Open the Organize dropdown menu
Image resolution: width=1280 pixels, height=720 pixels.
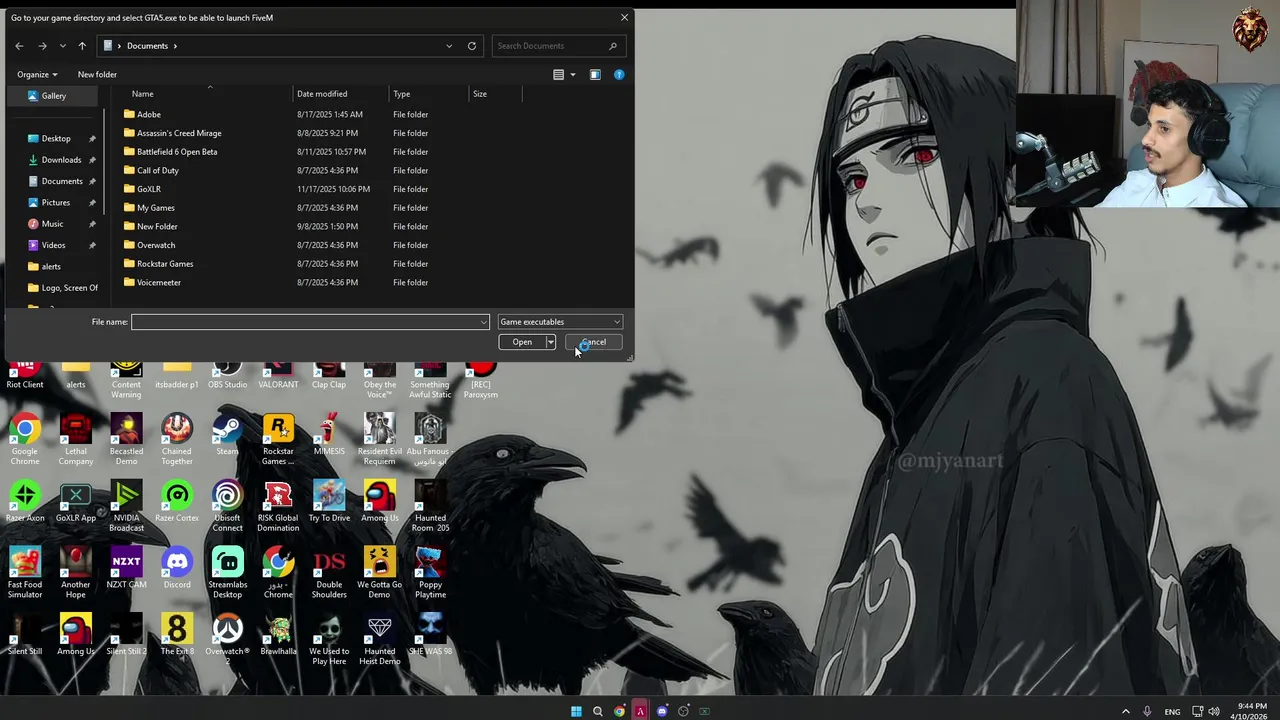(37, 75)
